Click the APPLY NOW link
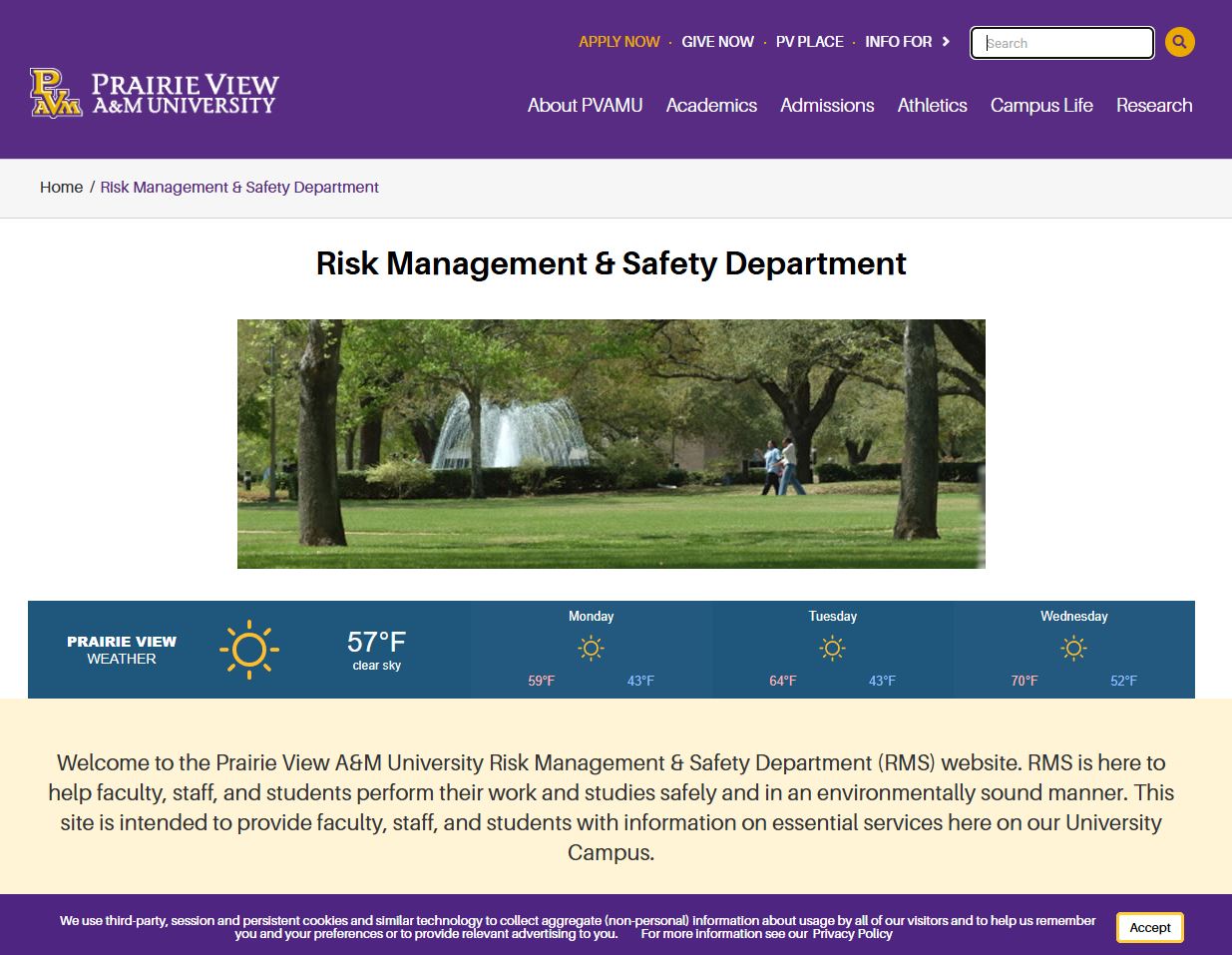Viewport: 1232px width, 955px height. pos(618,42)
